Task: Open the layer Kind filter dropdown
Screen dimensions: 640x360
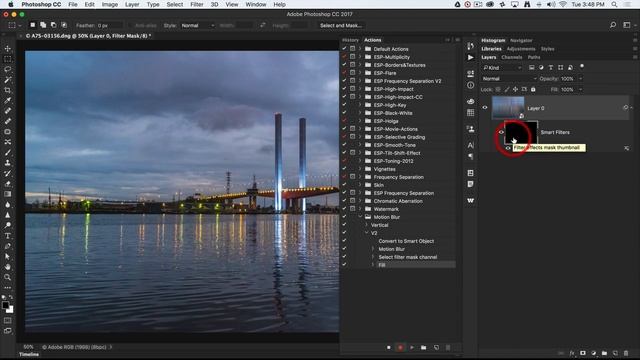Action: [502, 68]
